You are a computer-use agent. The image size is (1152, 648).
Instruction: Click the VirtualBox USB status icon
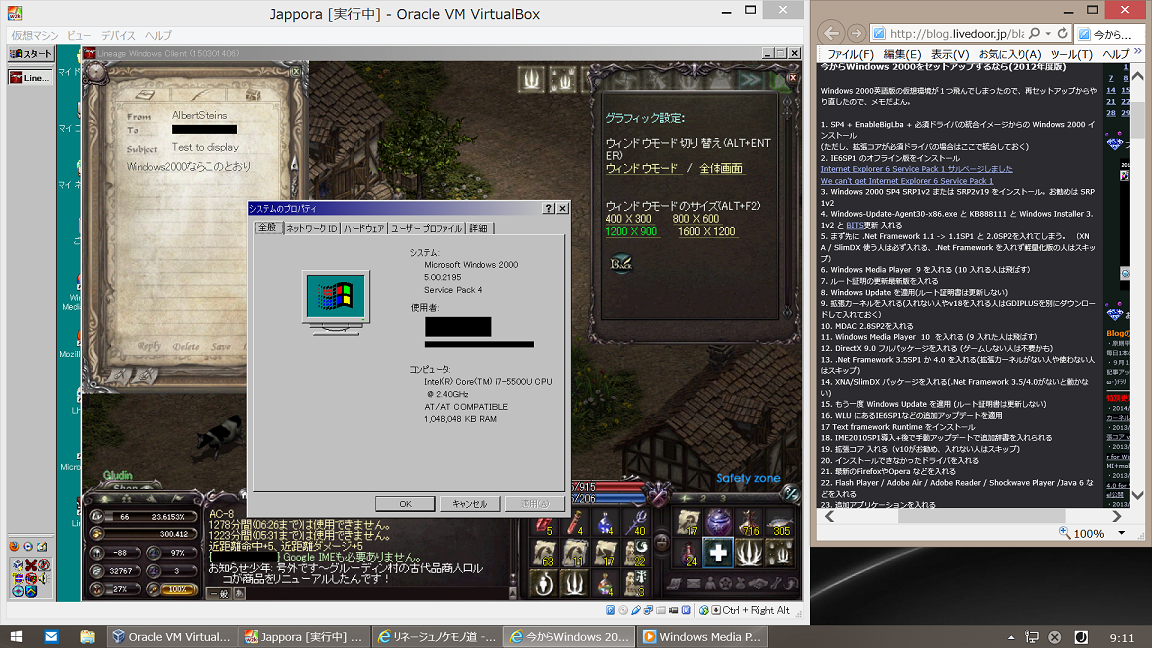636,610
